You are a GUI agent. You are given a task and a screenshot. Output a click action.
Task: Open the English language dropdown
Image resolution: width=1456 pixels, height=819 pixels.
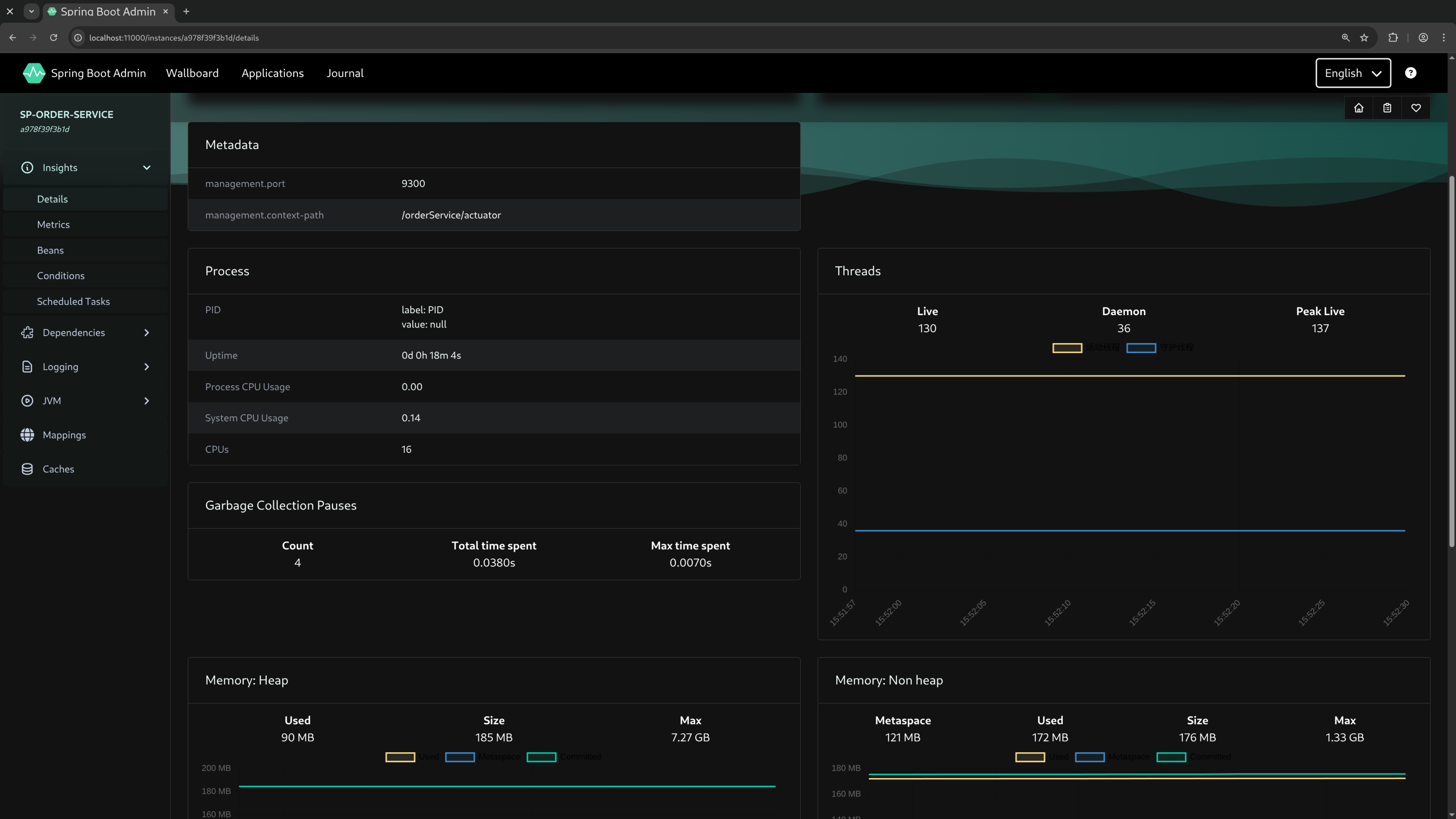(1352, 73)
